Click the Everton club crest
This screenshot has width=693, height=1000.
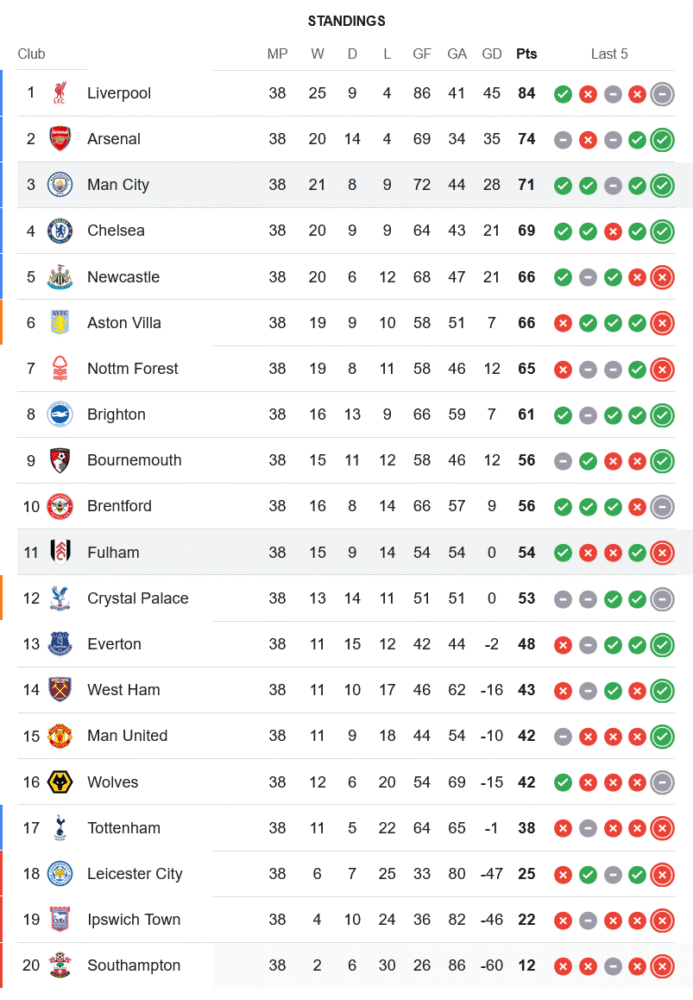(x=60, y=644)
